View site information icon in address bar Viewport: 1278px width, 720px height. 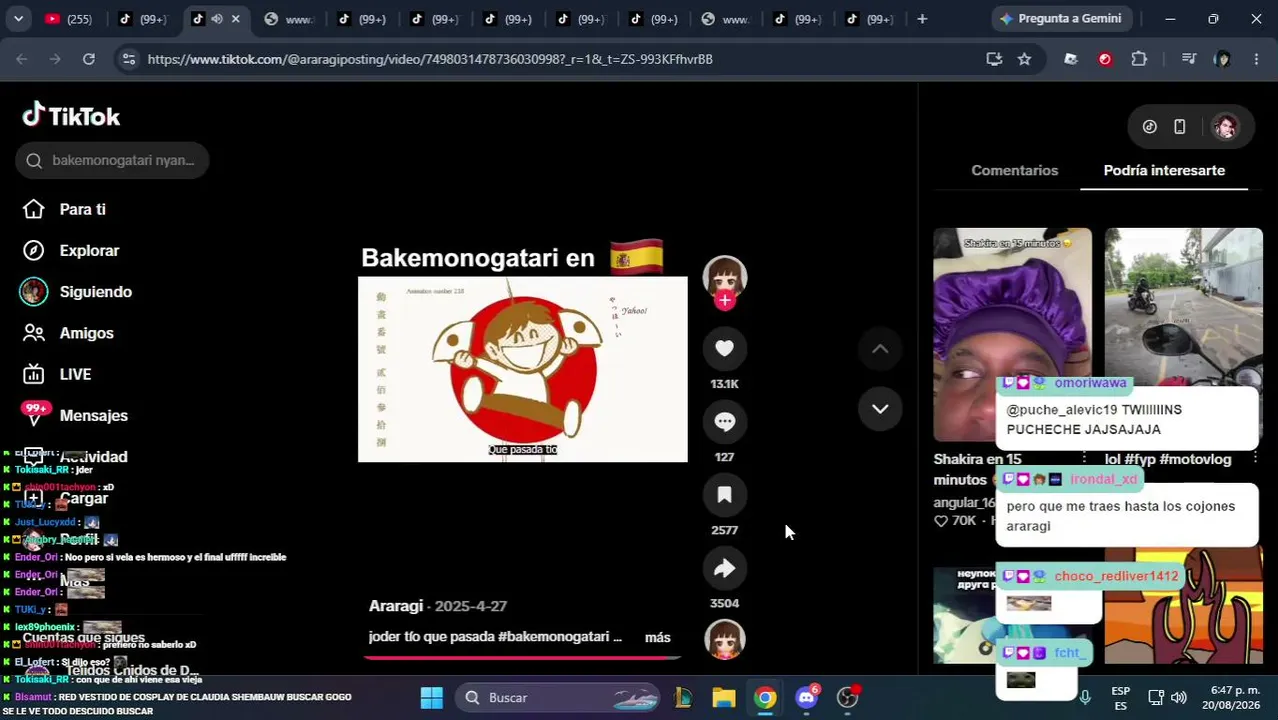(x=128, y=59)
